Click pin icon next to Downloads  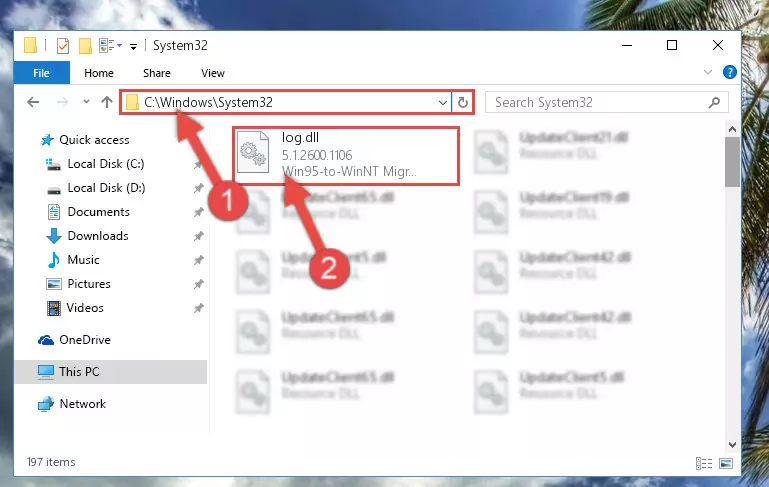[198, 236]
